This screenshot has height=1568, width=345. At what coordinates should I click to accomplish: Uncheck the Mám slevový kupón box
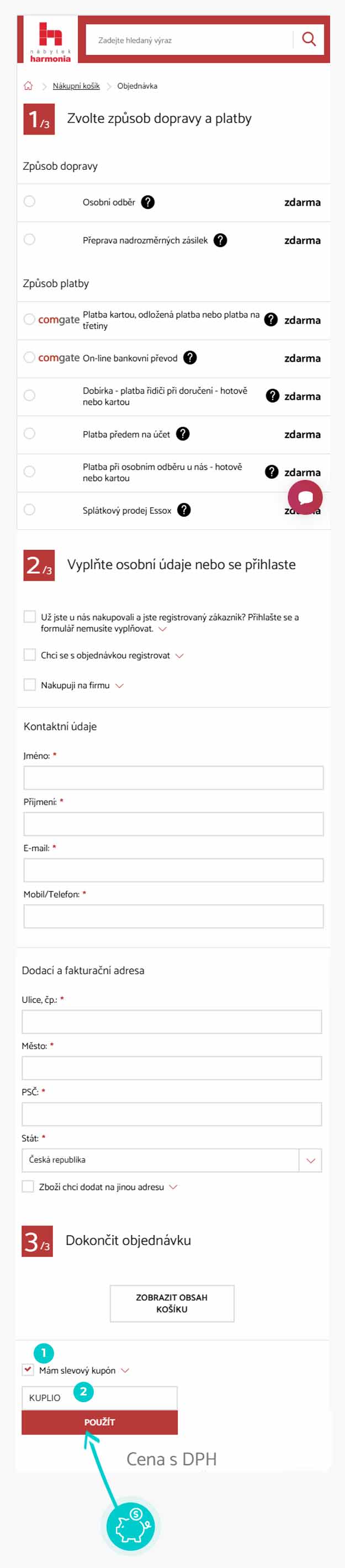[28, 1370]
